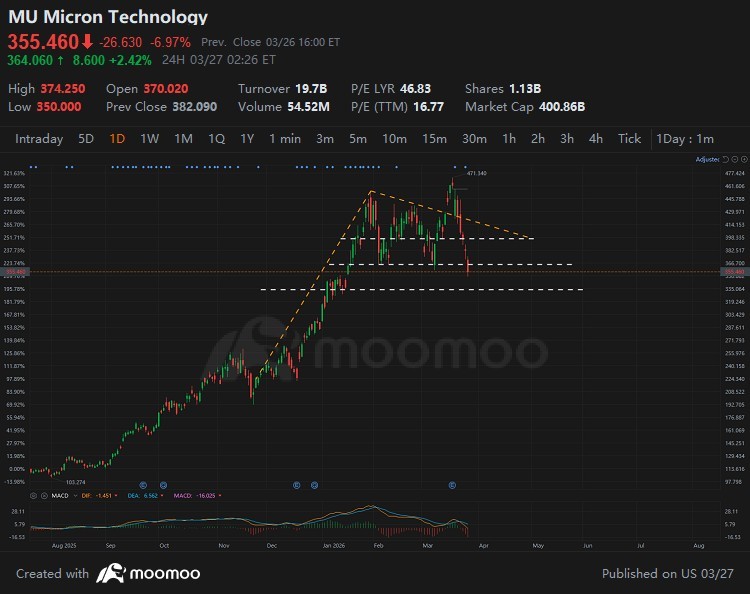
Task: Click the P/E LYR value 46.83
Action: tap(415, 89)
